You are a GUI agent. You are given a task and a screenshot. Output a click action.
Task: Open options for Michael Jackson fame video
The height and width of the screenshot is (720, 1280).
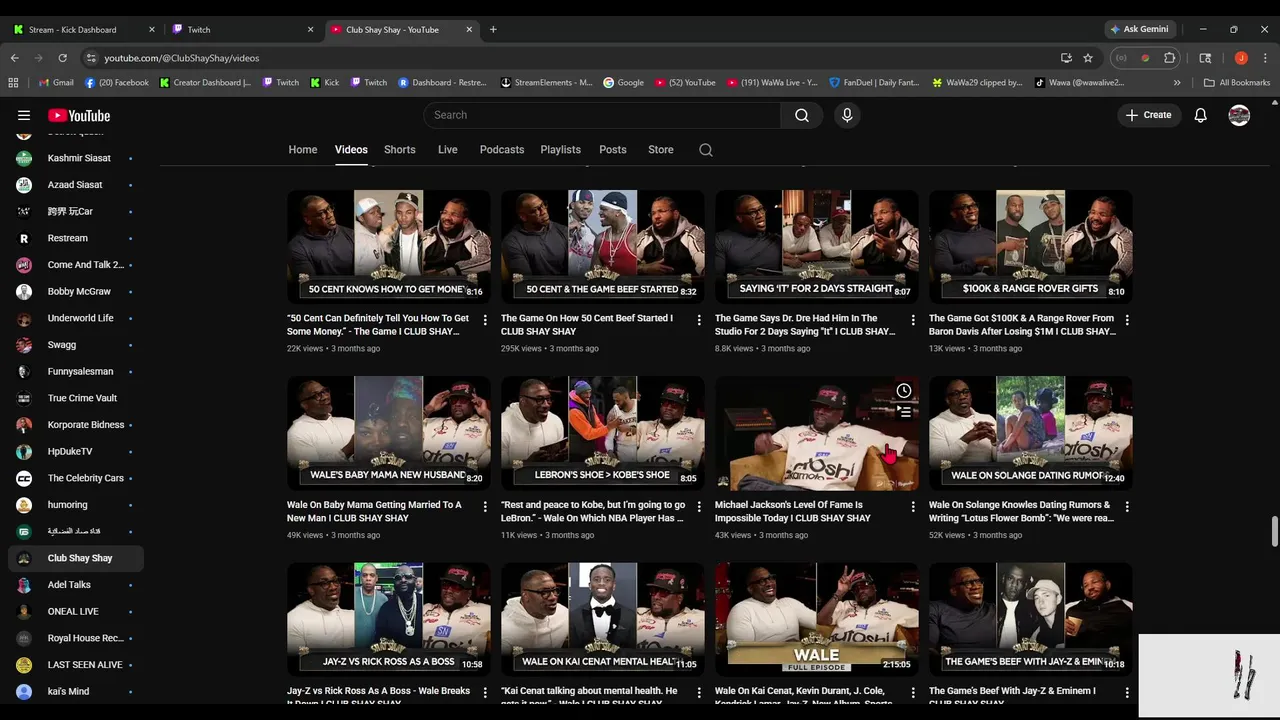(x=913, y=507)
